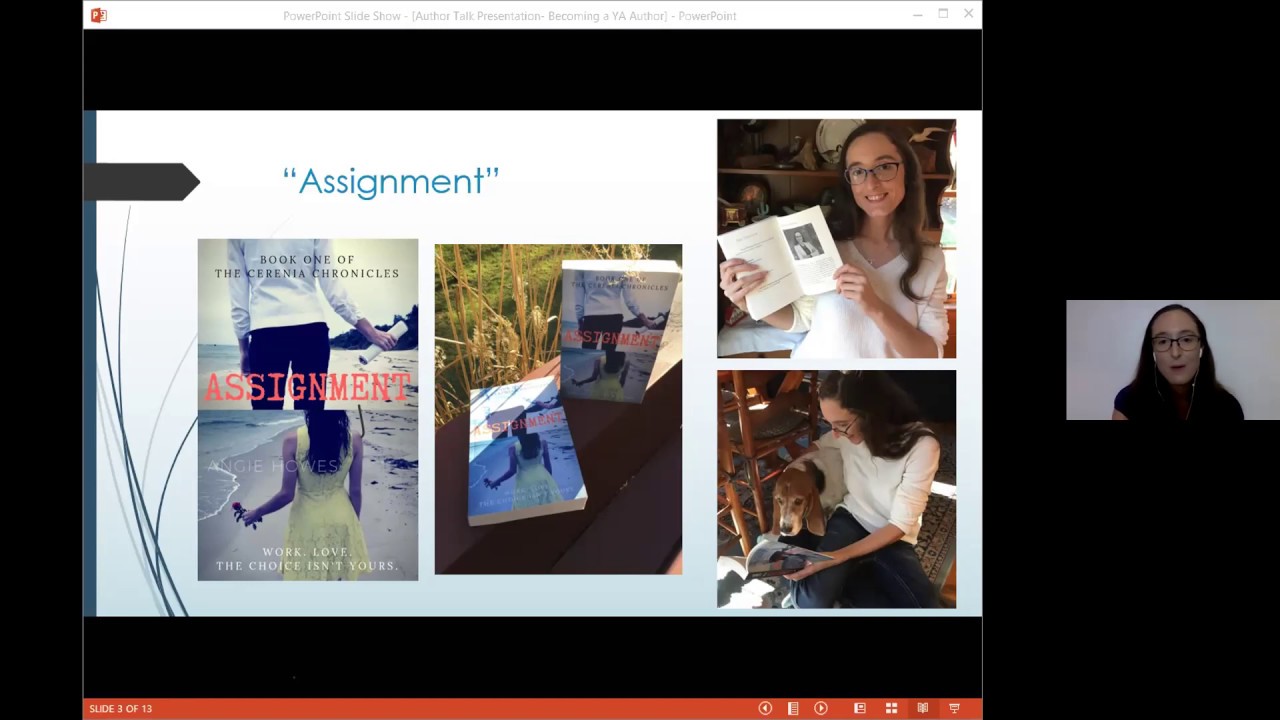Click the 'Slide 3 of 13' status text
1280x720 pixels.
[x=120, y=709]
